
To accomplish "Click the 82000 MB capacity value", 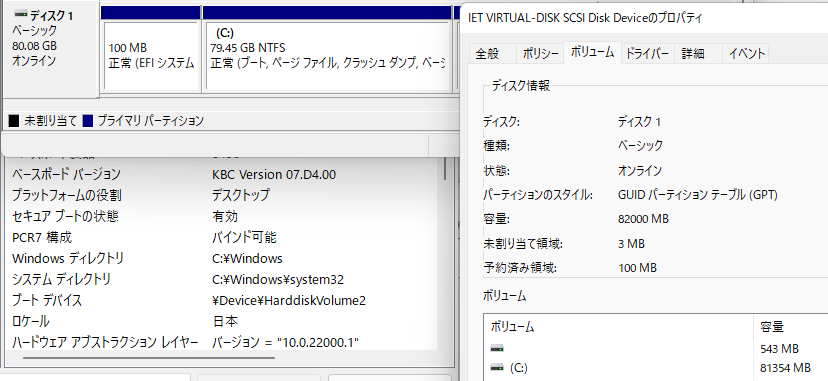I will (x=643, y=219).
